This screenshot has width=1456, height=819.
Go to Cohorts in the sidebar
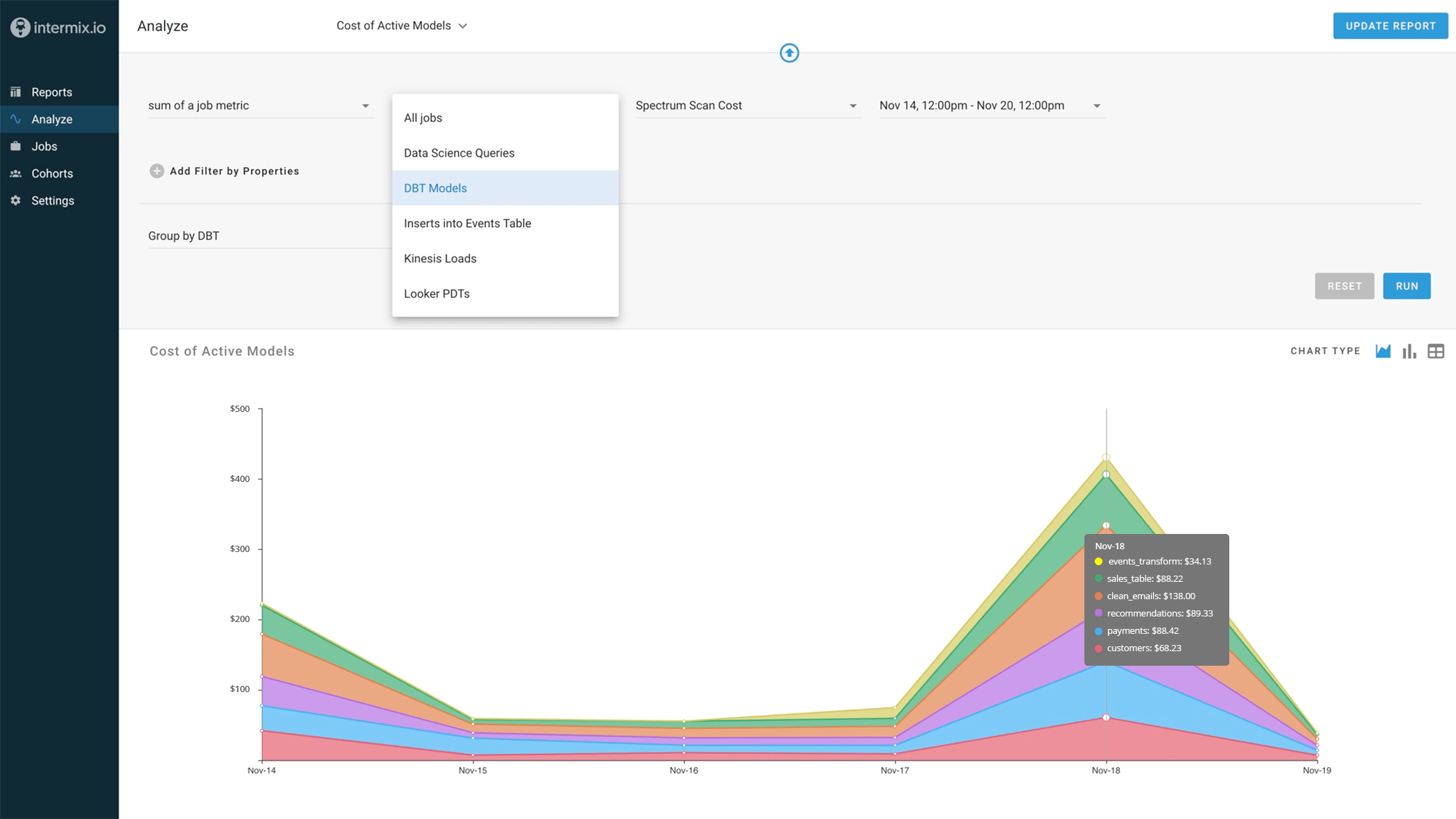[x=51, y=173]
